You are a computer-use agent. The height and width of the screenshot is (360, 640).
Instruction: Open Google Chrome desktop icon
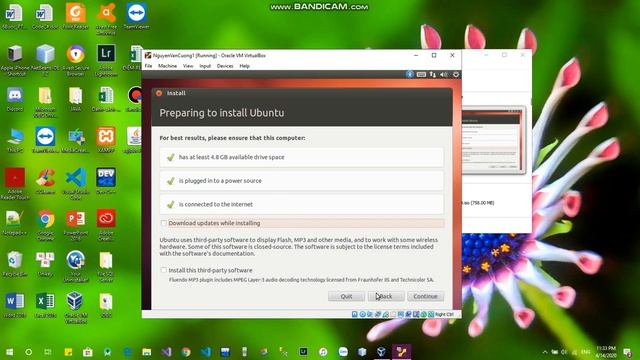pyautogui.click(x=45, y=225)
